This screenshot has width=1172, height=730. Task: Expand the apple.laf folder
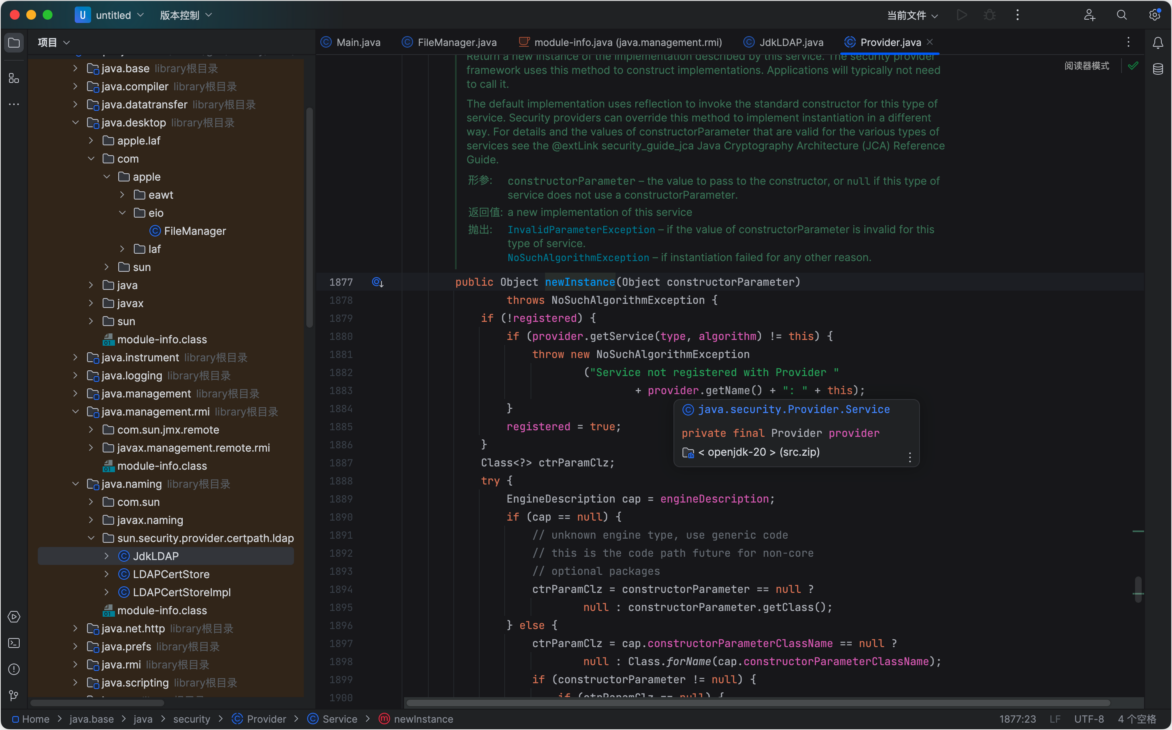point(91,140)
